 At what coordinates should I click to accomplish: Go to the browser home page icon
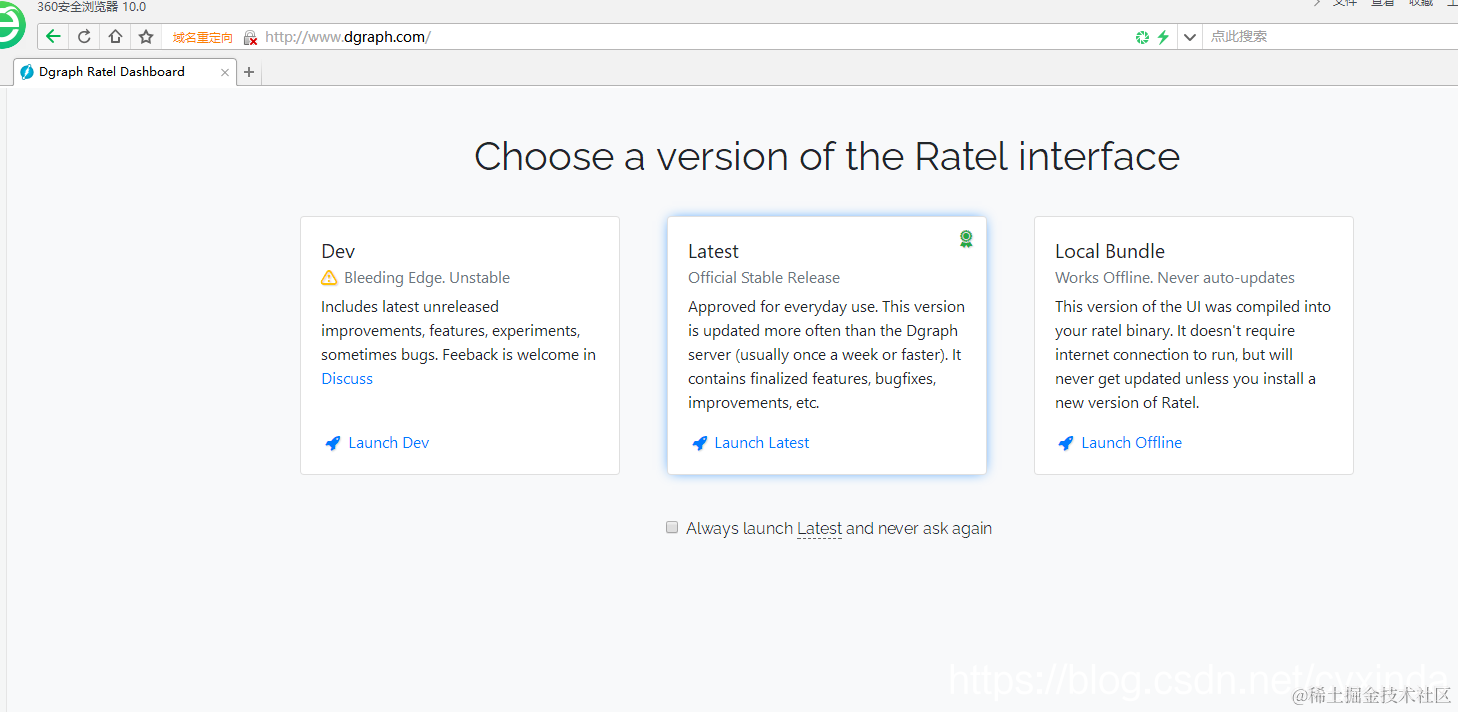pos(115,37)
